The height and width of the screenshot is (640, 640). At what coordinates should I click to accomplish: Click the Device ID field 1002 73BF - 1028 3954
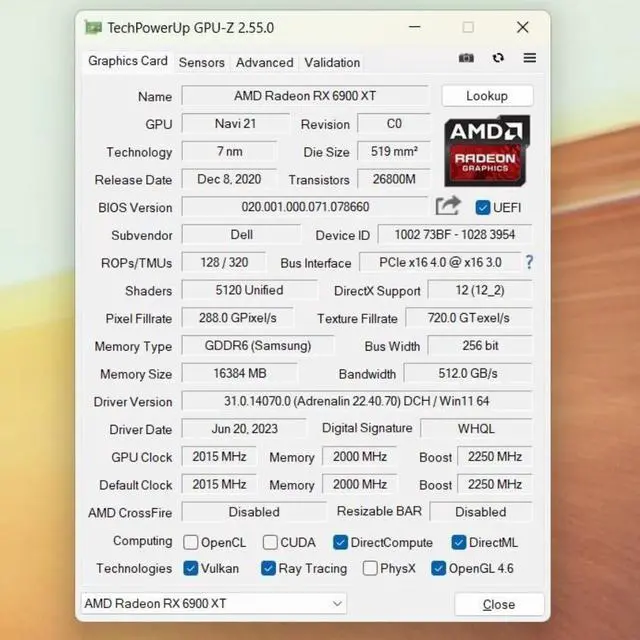tap(455, 235)
